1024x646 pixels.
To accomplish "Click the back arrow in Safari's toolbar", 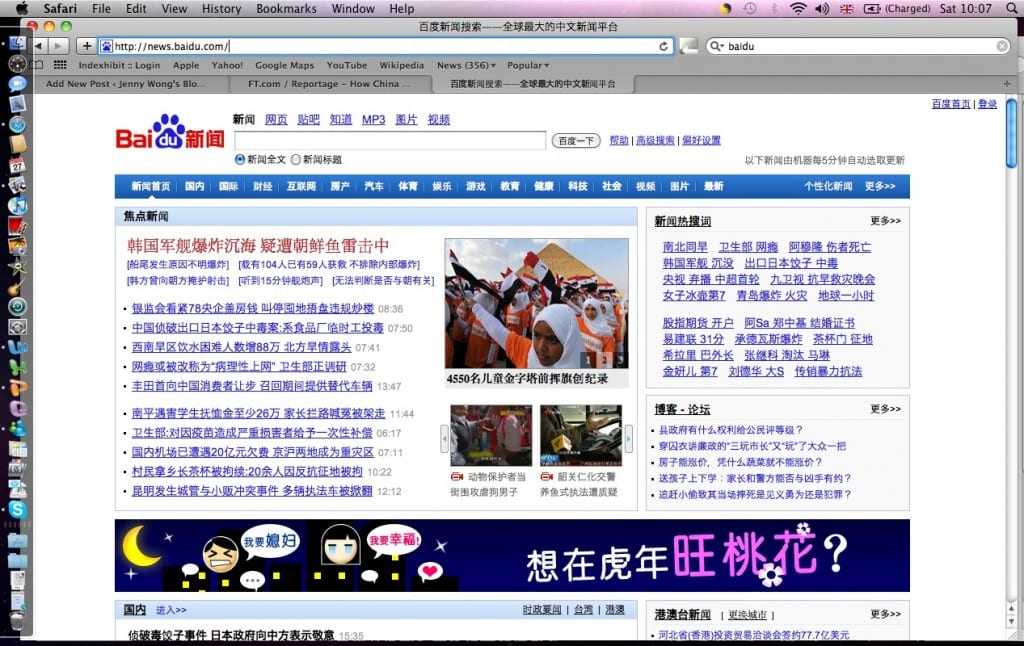I will tap(38, 45).
